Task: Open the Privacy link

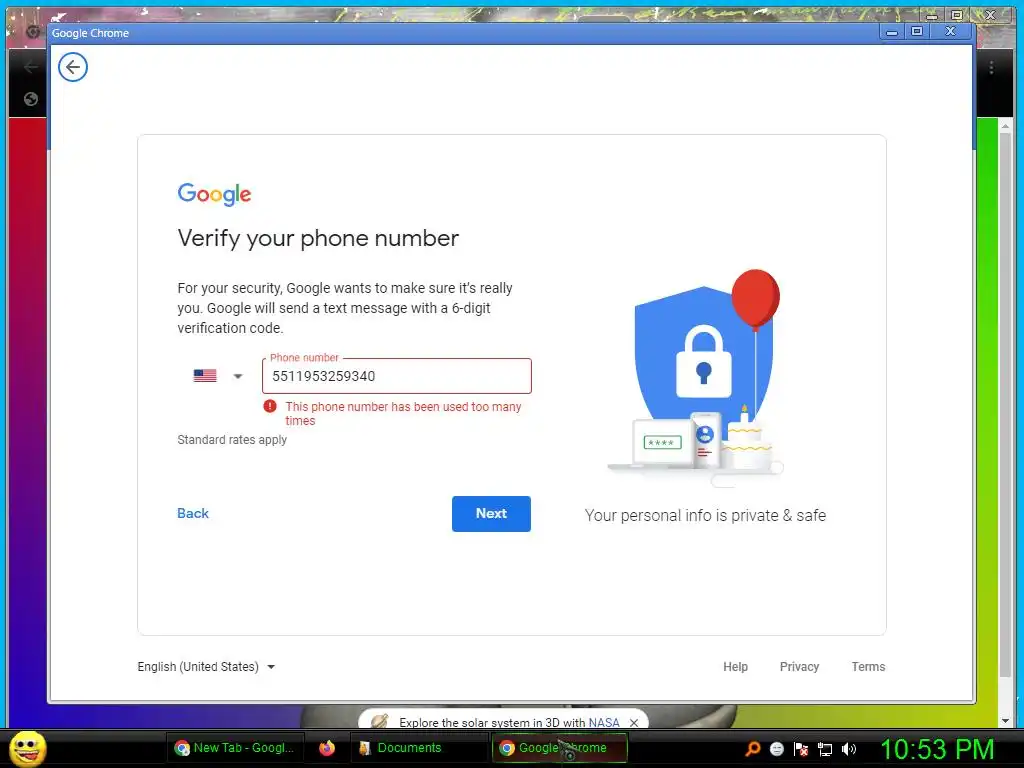Action: [x=799, y=667]
